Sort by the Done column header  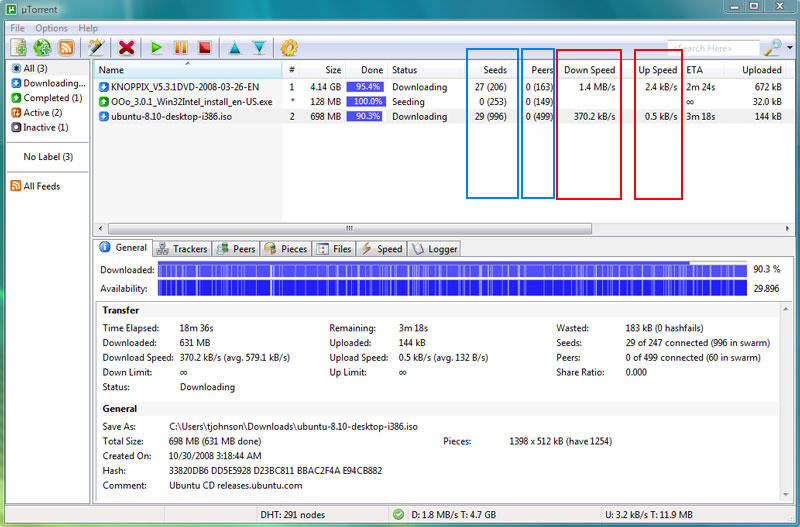tap(366, 70)
